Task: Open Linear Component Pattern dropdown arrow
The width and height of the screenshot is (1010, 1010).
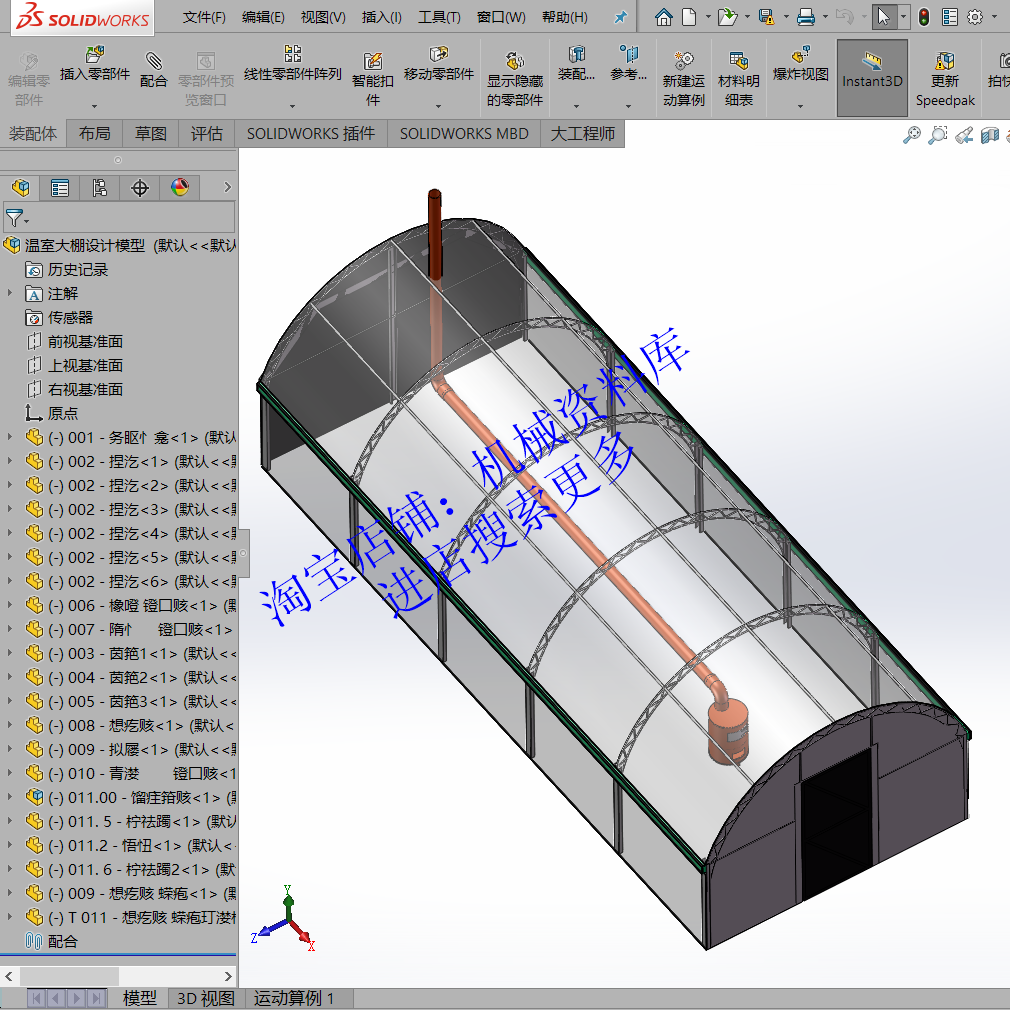Action: (x=292, y=106)
